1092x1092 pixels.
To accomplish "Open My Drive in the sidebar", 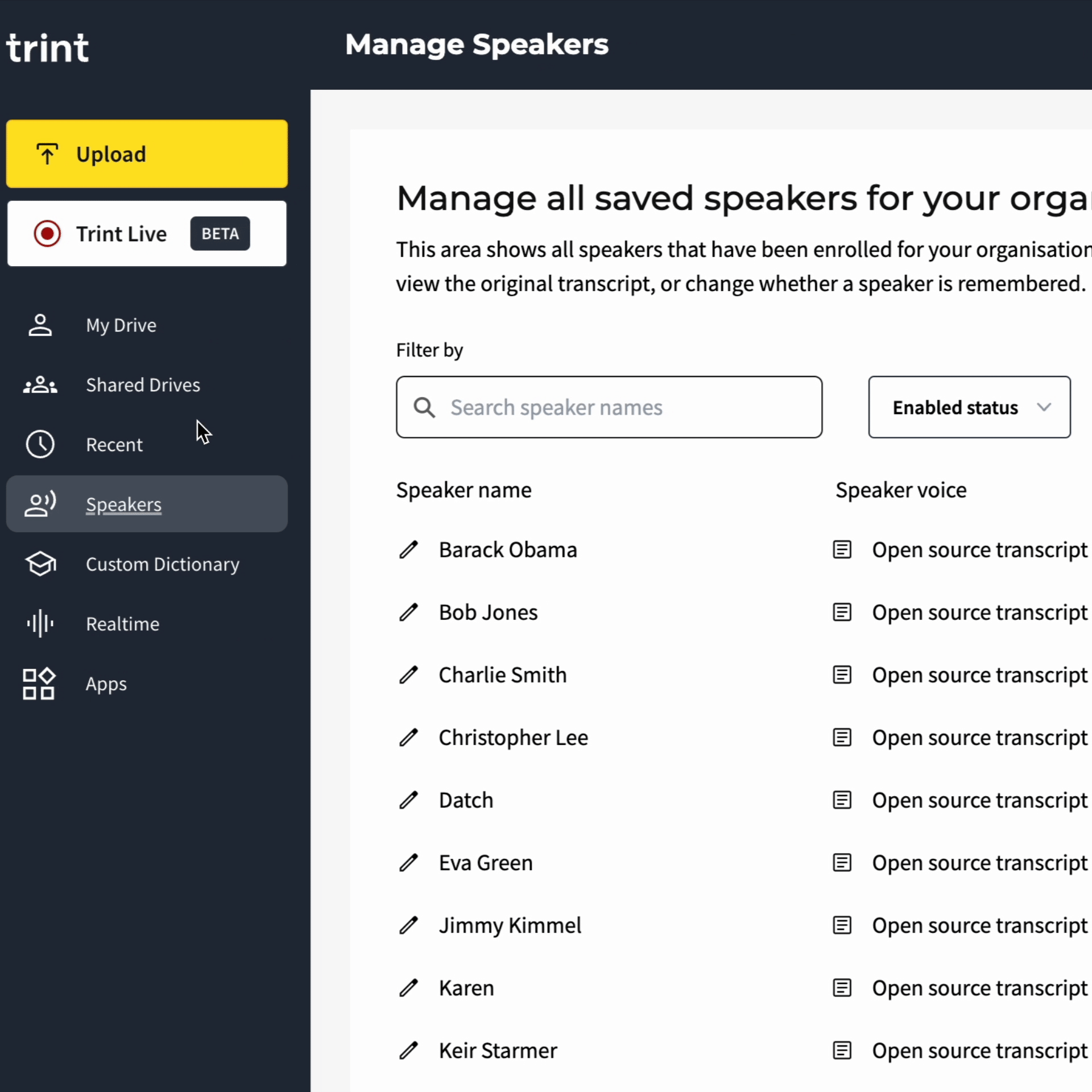I will pyautogui.click(x=121, y=325).
